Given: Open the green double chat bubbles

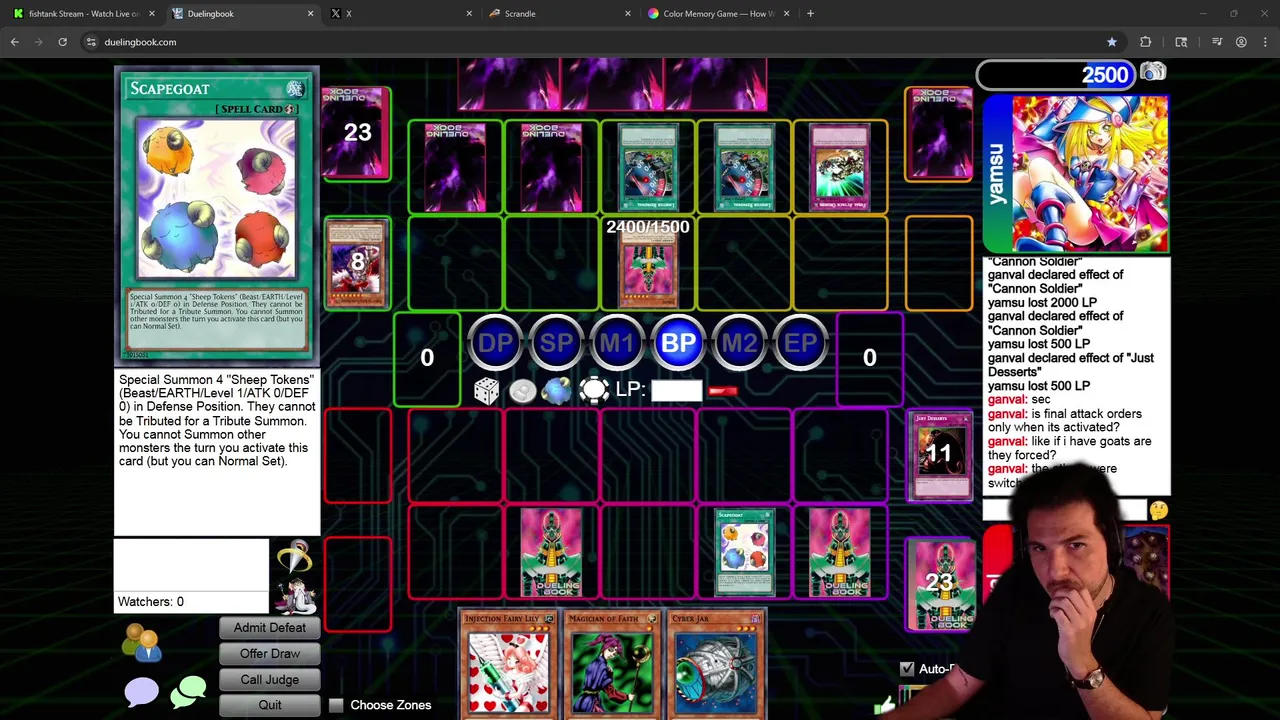Looking at the screenshot, I should 188,692.
